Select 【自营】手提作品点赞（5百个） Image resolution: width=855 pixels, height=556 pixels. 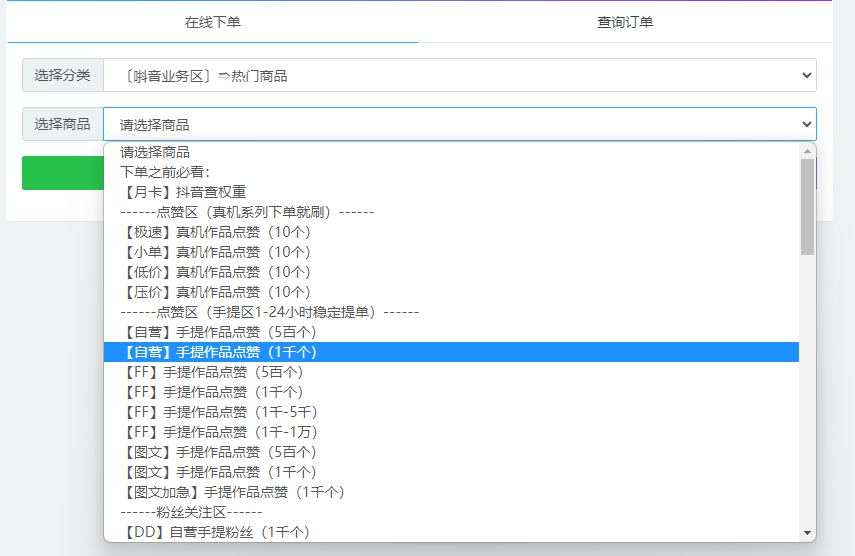click(x=221, y=332)
